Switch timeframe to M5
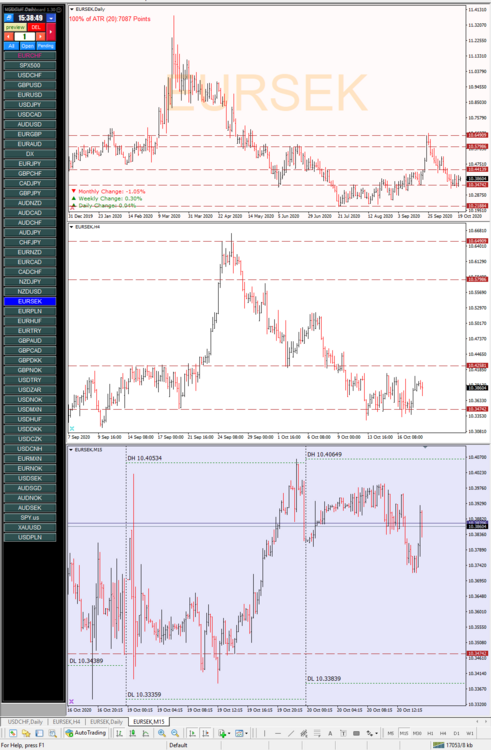Screen dimensions: 491x750 coord(391,733)
